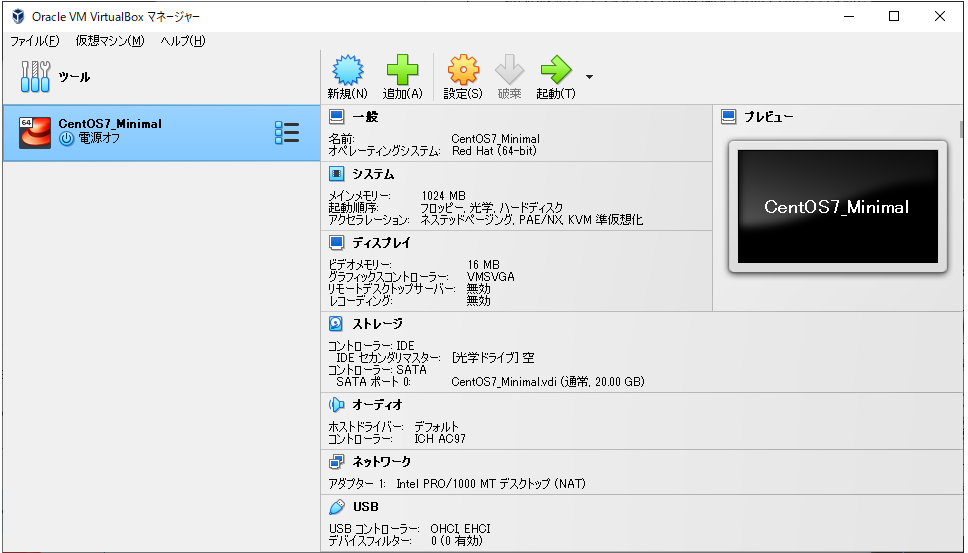Click the システム section header

pos(373,174)
